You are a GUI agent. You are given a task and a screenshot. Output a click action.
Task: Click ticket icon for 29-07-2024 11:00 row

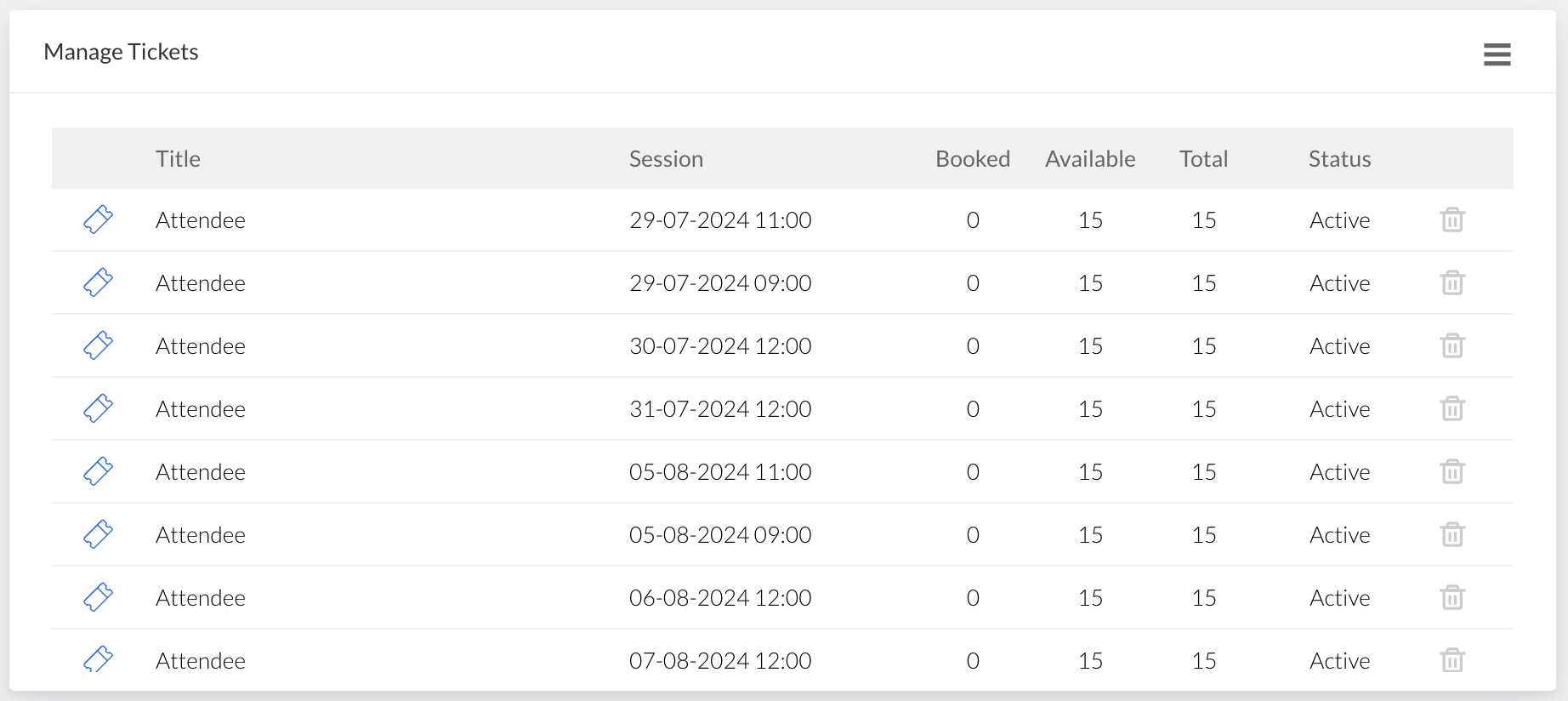[x=98, y=220]
